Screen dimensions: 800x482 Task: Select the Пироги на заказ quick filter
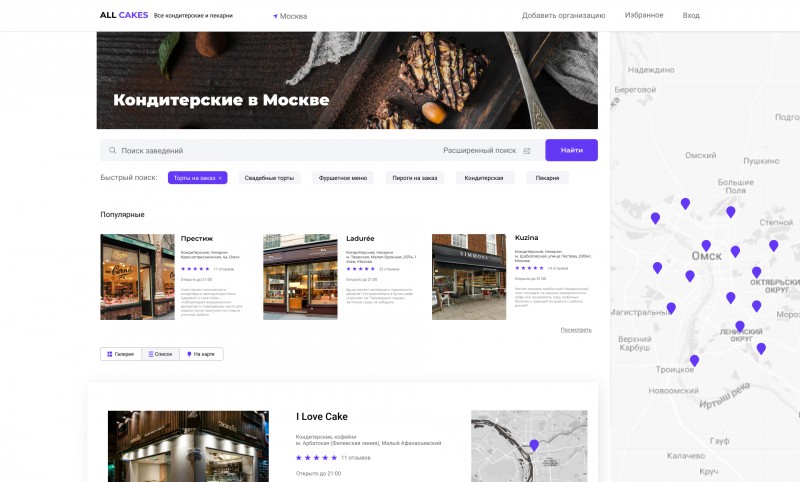(x=415, y=178)
